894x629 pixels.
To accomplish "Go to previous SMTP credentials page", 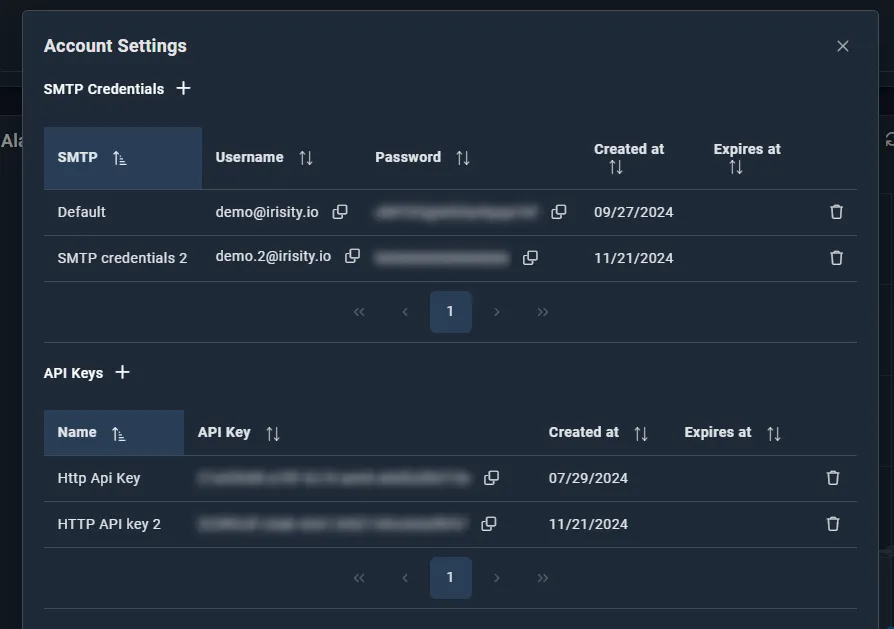I will coord(405,312).
